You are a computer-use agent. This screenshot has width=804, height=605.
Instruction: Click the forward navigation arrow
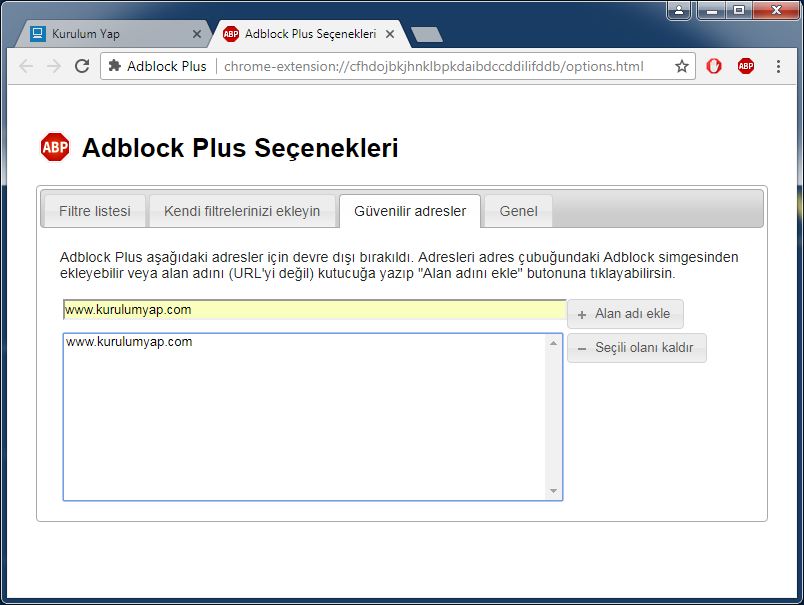[54, 66]
